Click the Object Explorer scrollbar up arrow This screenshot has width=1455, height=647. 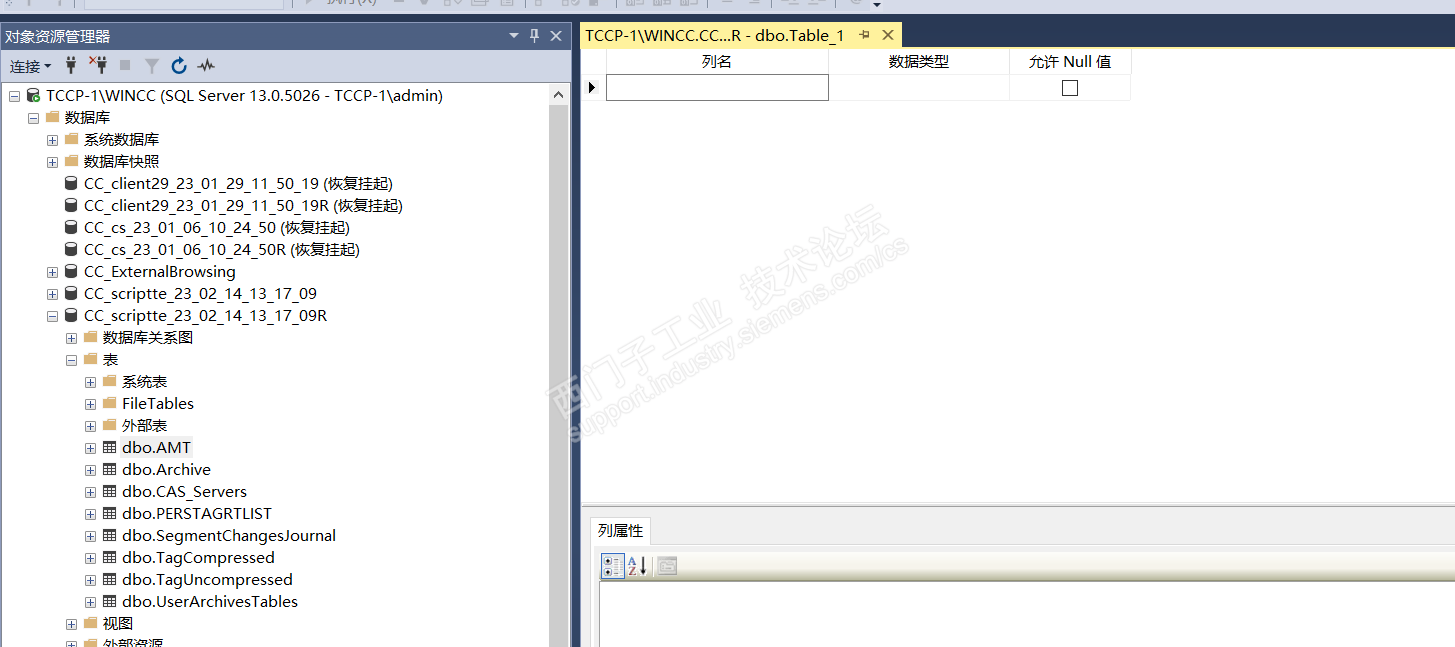(559, 94)
